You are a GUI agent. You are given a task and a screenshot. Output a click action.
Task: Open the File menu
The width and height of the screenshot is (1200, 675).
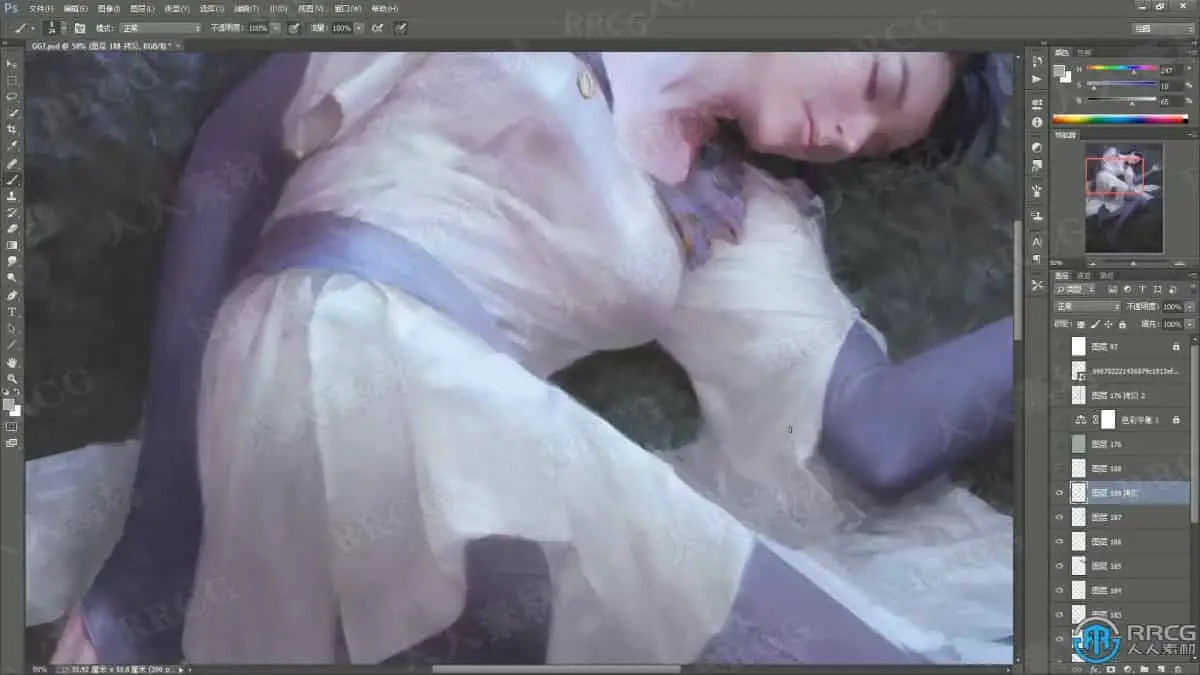[41, 8]
